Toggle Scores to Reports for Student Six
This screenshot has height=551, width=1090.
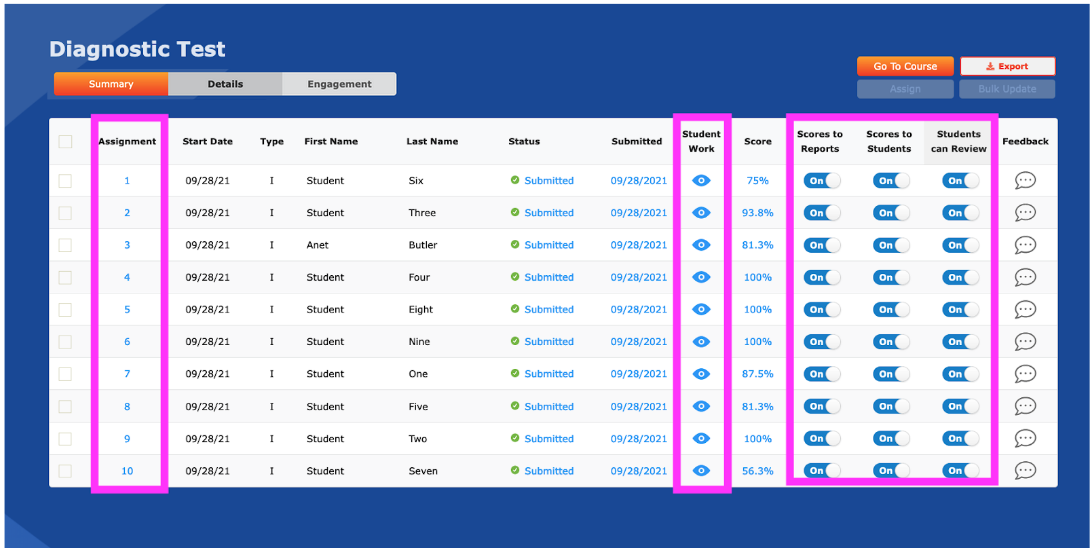click(x=822, y=181)
